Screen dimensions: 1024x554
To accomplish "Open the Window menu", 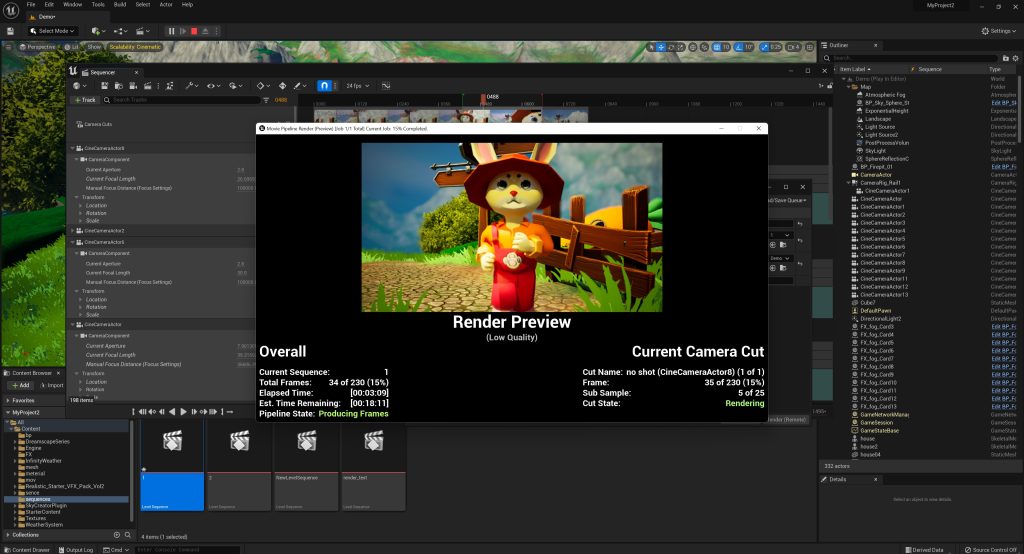I will [x=72, y=5].
